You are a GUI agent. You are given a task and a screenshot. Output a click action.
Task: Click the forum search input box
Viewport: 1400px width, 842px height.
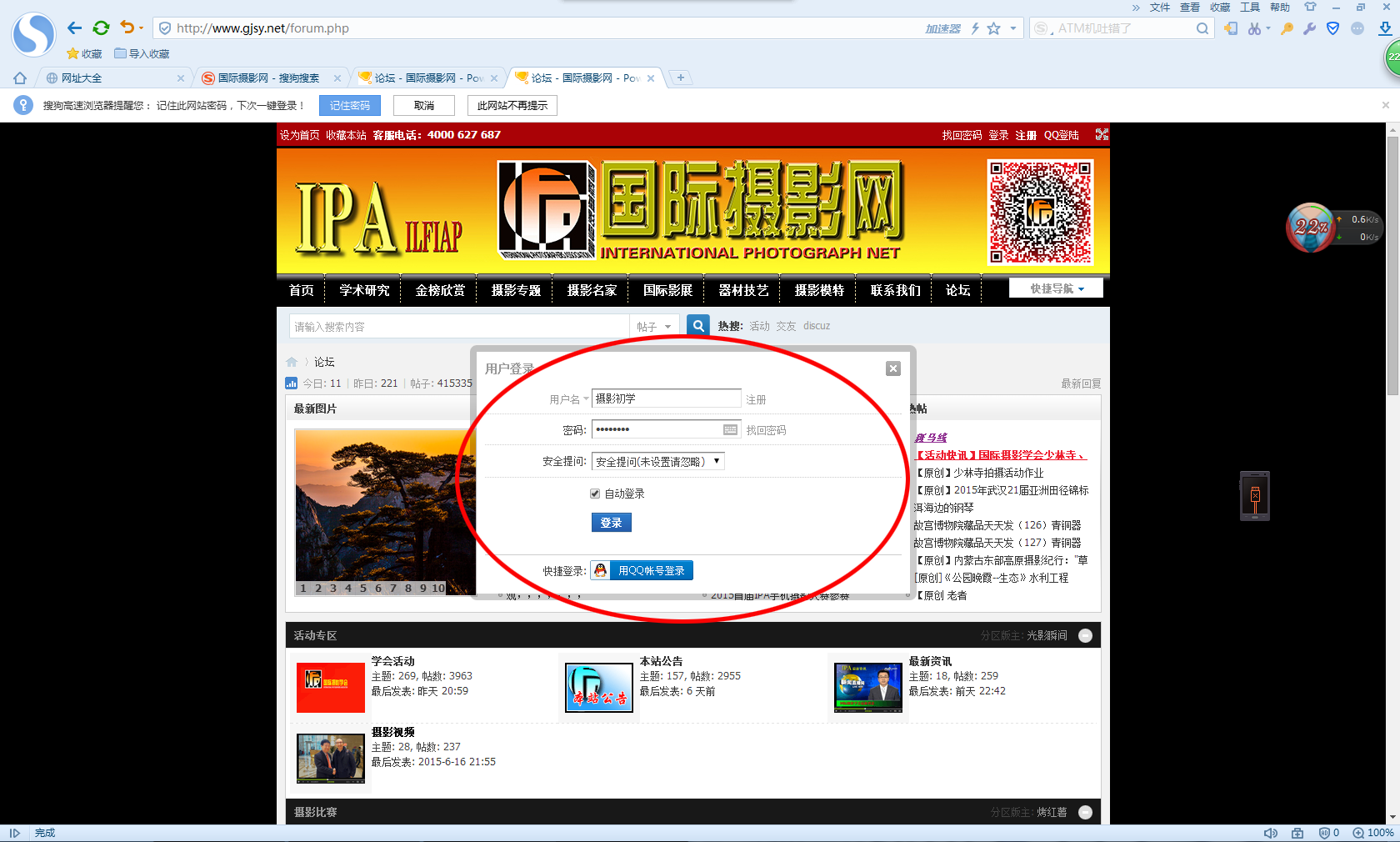pyautogui.click(x=459, y=327)
